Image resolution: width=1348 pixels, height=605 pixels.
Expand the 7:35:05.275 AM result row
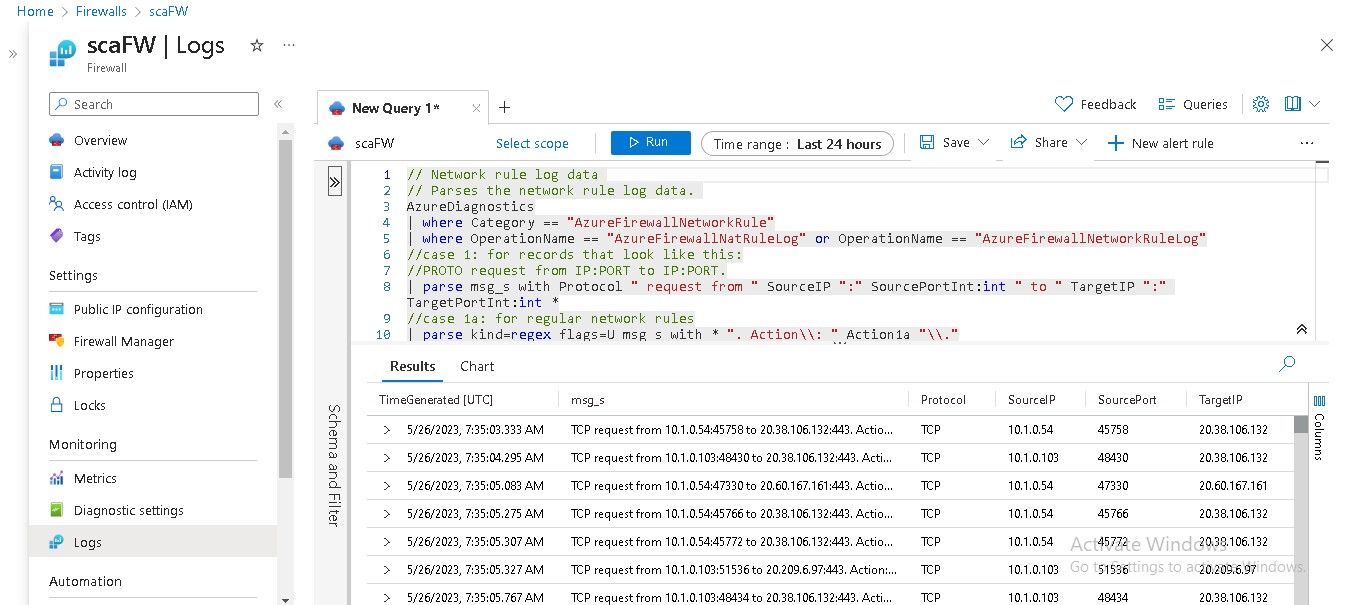[386, 514]
